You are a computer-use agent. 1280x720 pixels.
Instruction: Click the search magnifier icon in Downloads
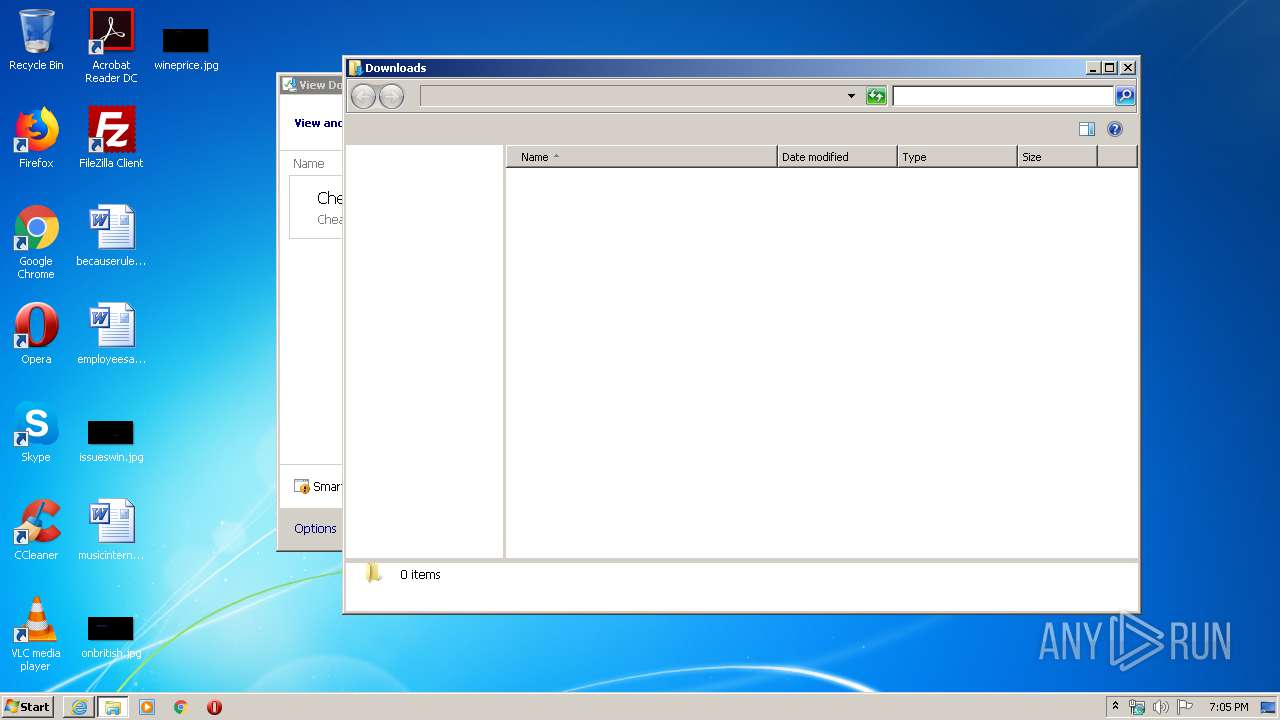click(x=1125, y=96)
